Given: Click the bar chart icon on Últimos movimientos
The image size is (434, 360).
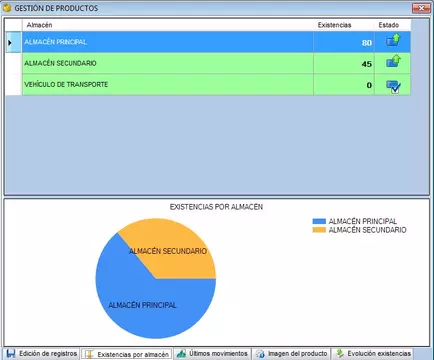Looking at the screenshot, I should [x=181, y=353].
